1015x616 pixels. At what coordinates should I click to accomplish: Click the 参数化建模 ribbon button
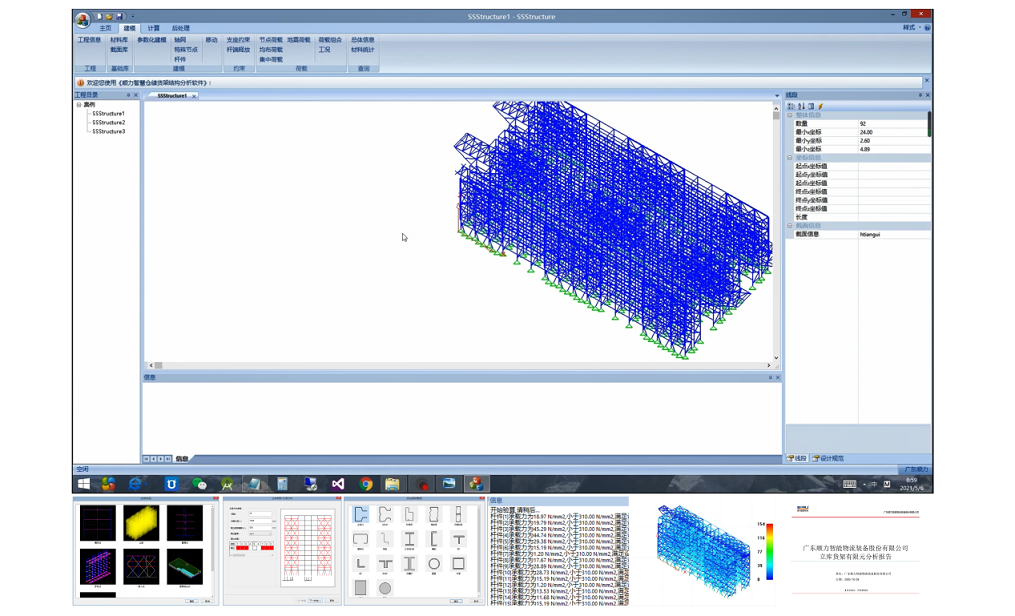152,40
